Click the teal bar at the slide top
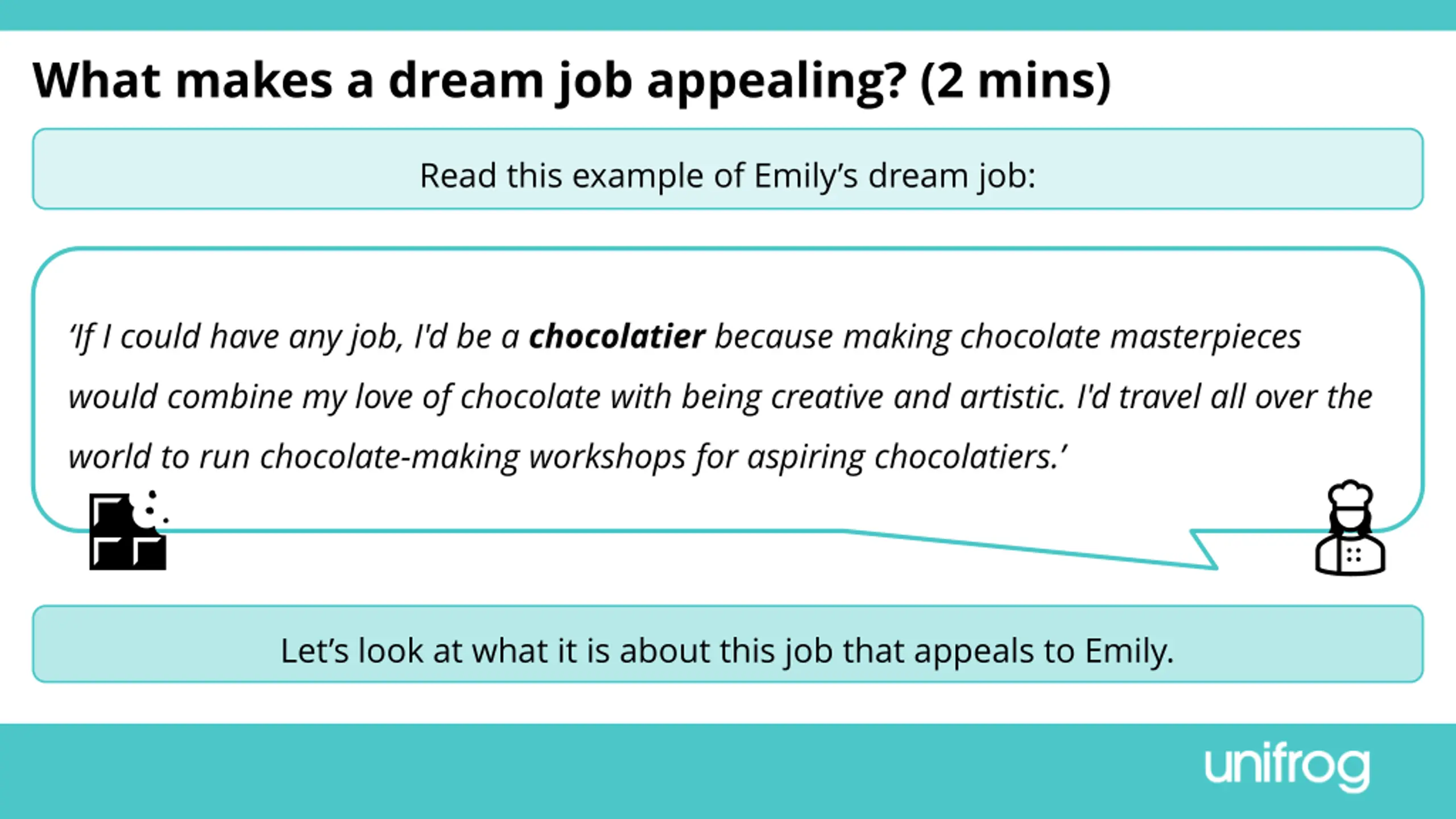This screenshot has height=819, width=1456. point(728,15)
